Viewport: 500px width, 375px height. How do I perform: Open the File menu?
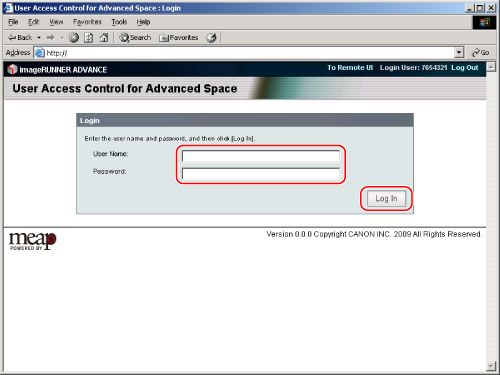(13, 22)
